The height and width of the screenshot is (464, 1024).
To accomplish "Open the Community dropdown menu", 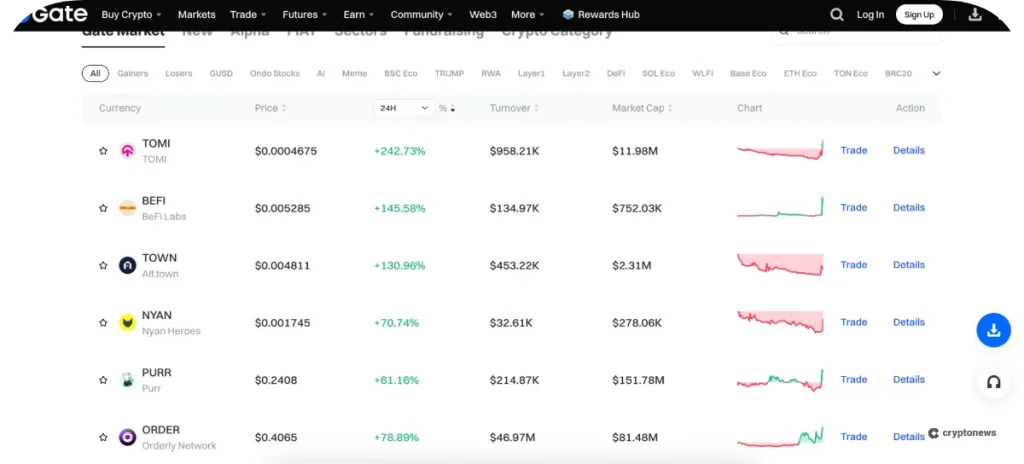I will 421,14.
